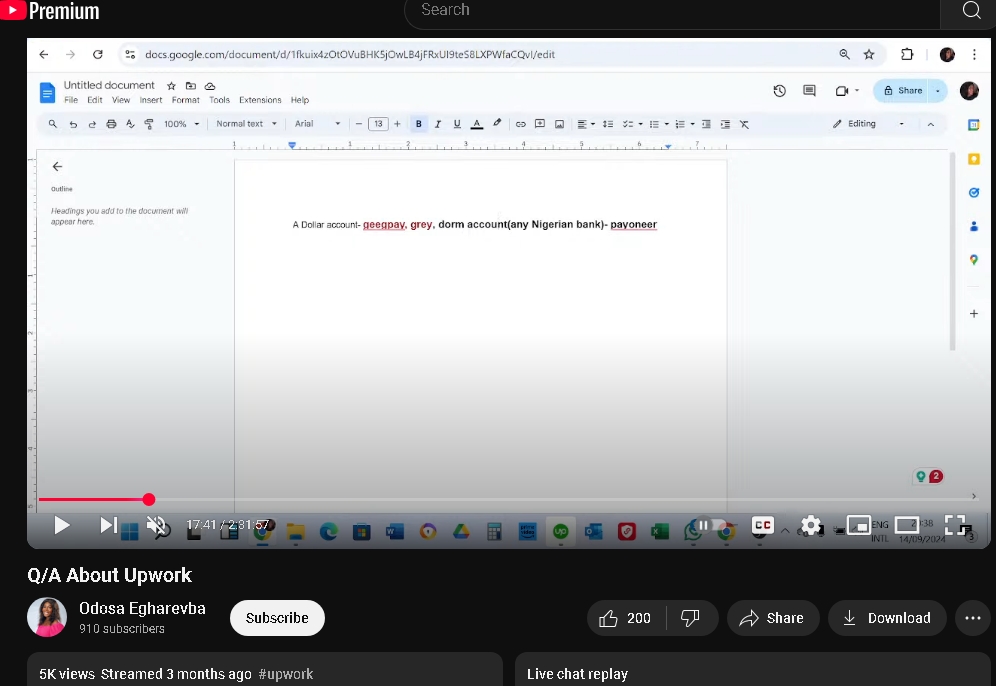Open more actions three-dot menu
Image resolution: width=996 pixels, height=686 pixels.
click(x=972, y=618)
